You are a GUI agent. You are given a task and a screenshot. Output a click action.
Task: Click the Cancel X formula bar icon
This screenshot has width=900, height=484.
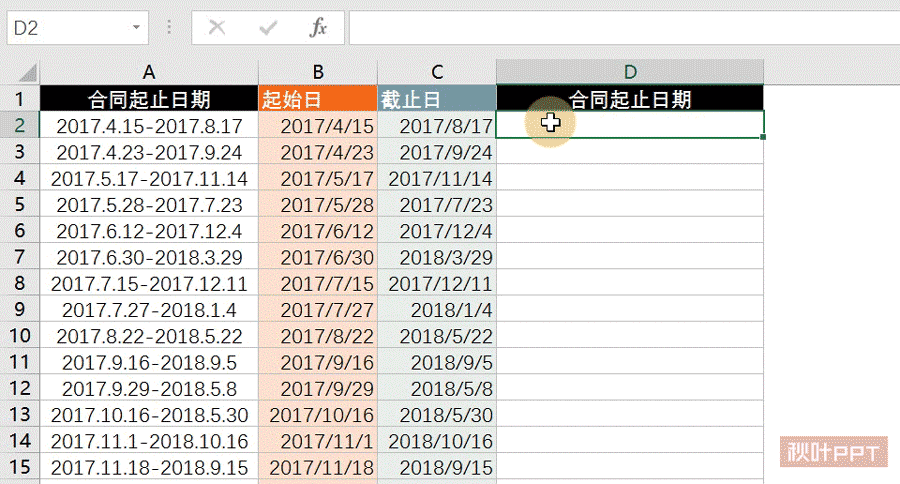(217, 27)
